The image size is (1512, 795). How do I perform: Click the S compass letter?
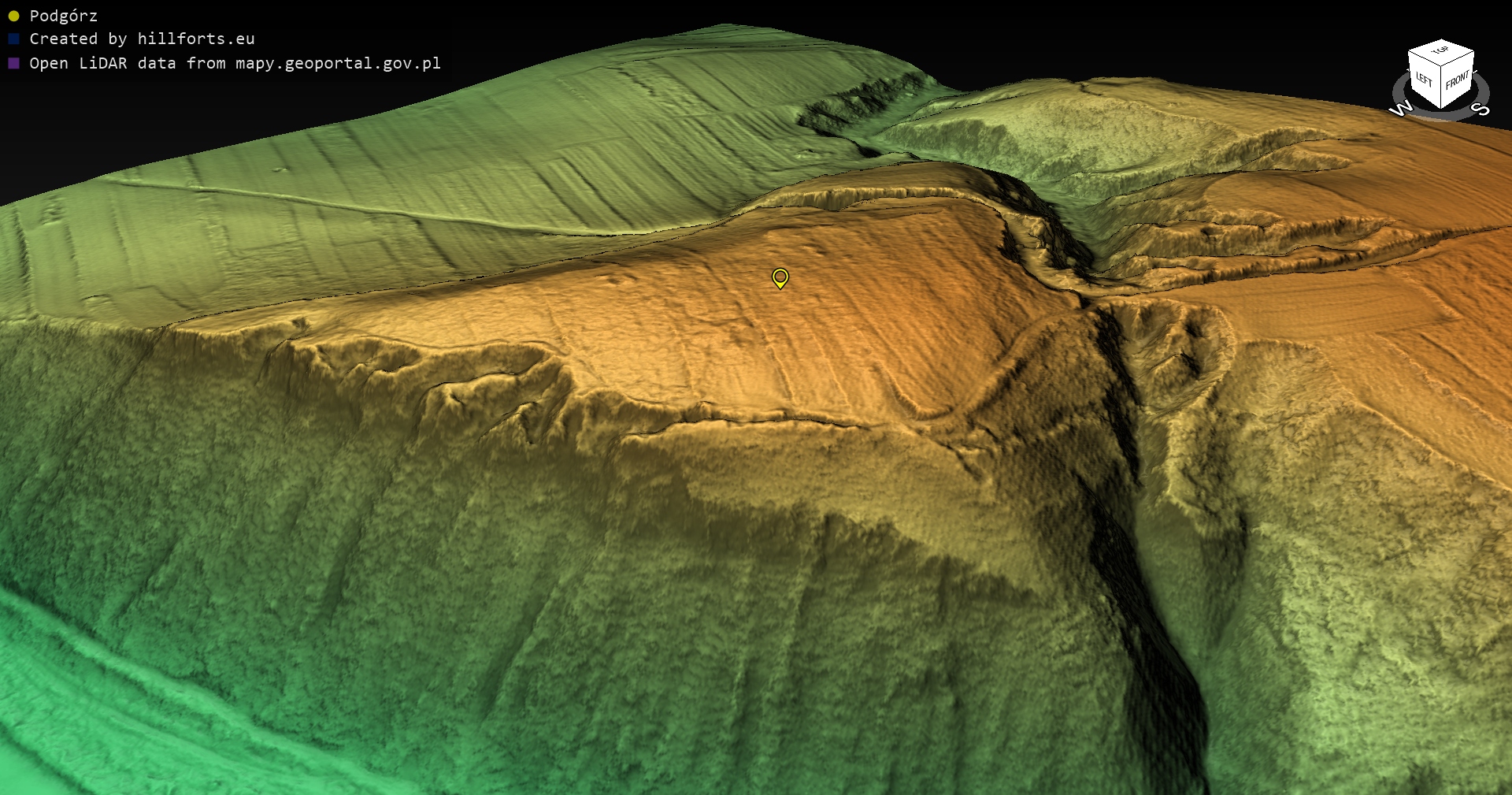(x=1480, y=109)
